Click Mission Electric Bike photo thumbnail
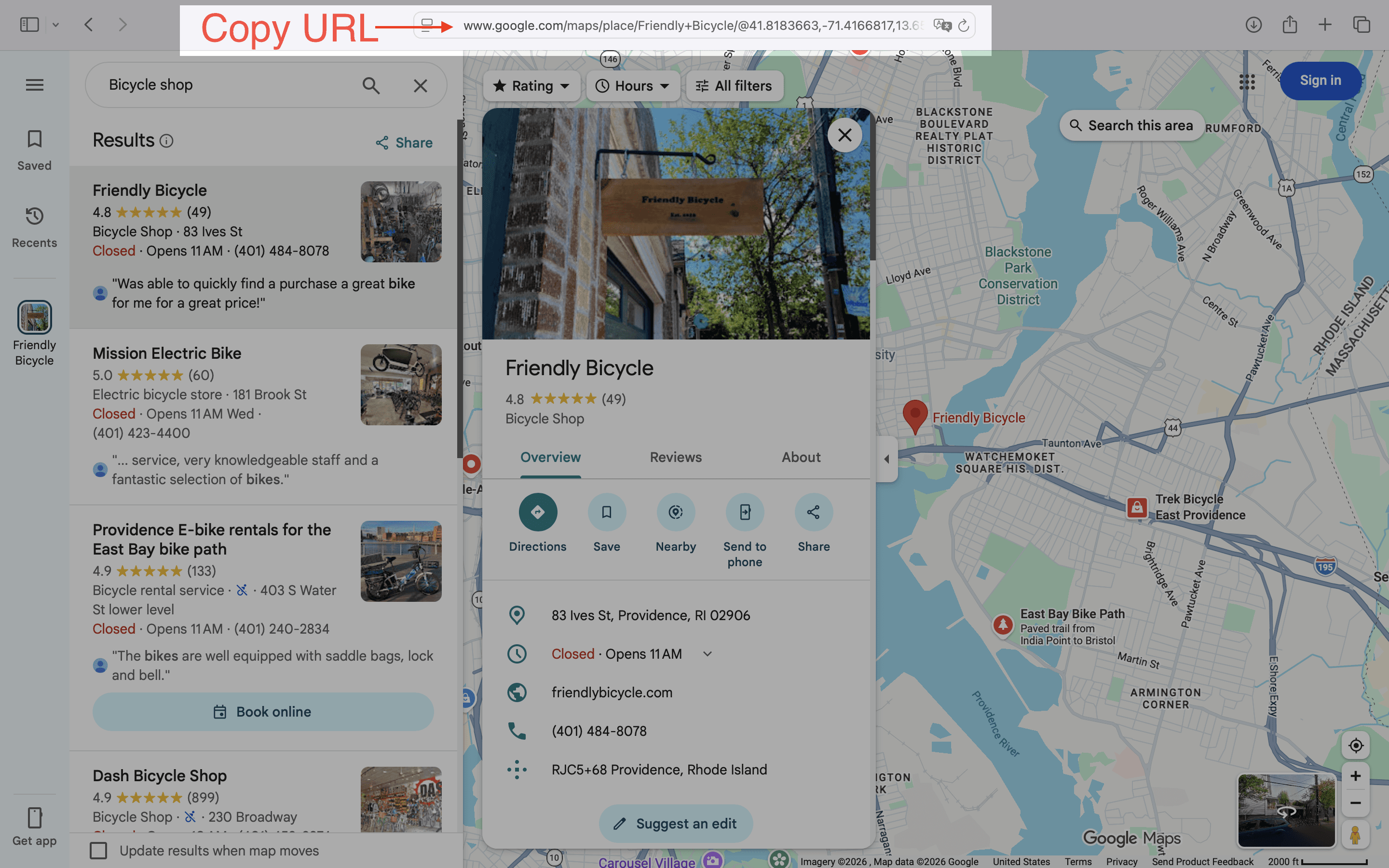The image size is (1389, 868). 401,385
